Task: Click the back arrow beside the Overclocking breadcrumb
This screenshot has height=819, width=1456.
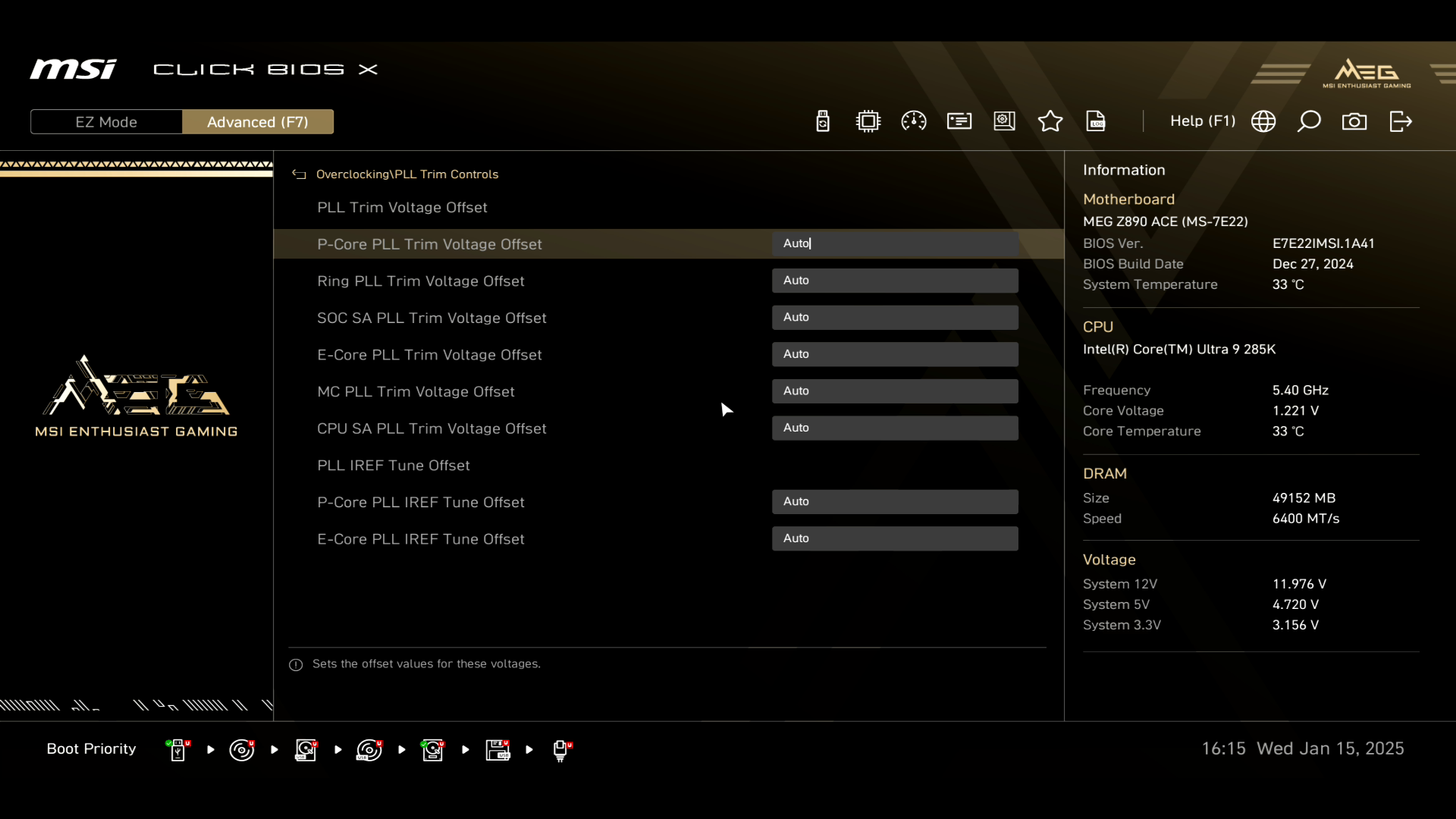Action: pos(299,174)
